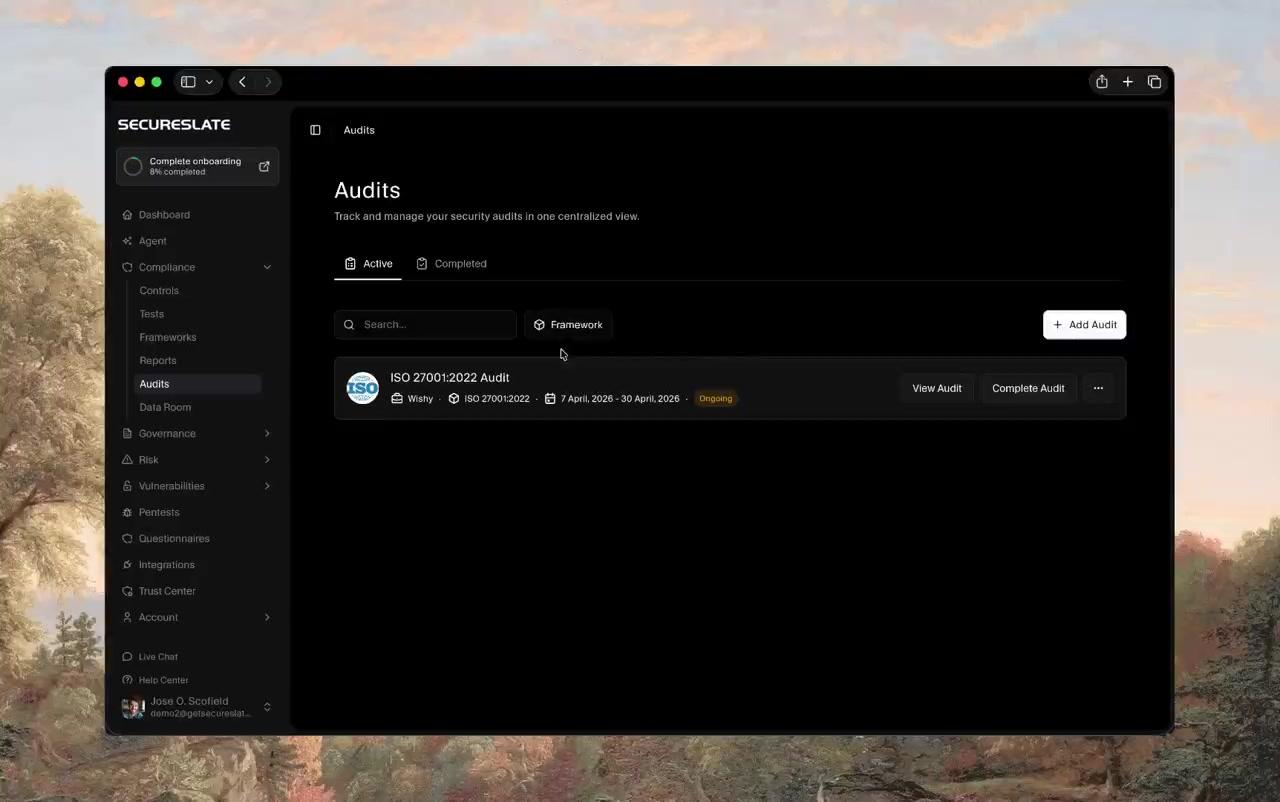Click the ISO logo thumbnail
This screenshot has width=1280, height=802.
click(363, 388)
